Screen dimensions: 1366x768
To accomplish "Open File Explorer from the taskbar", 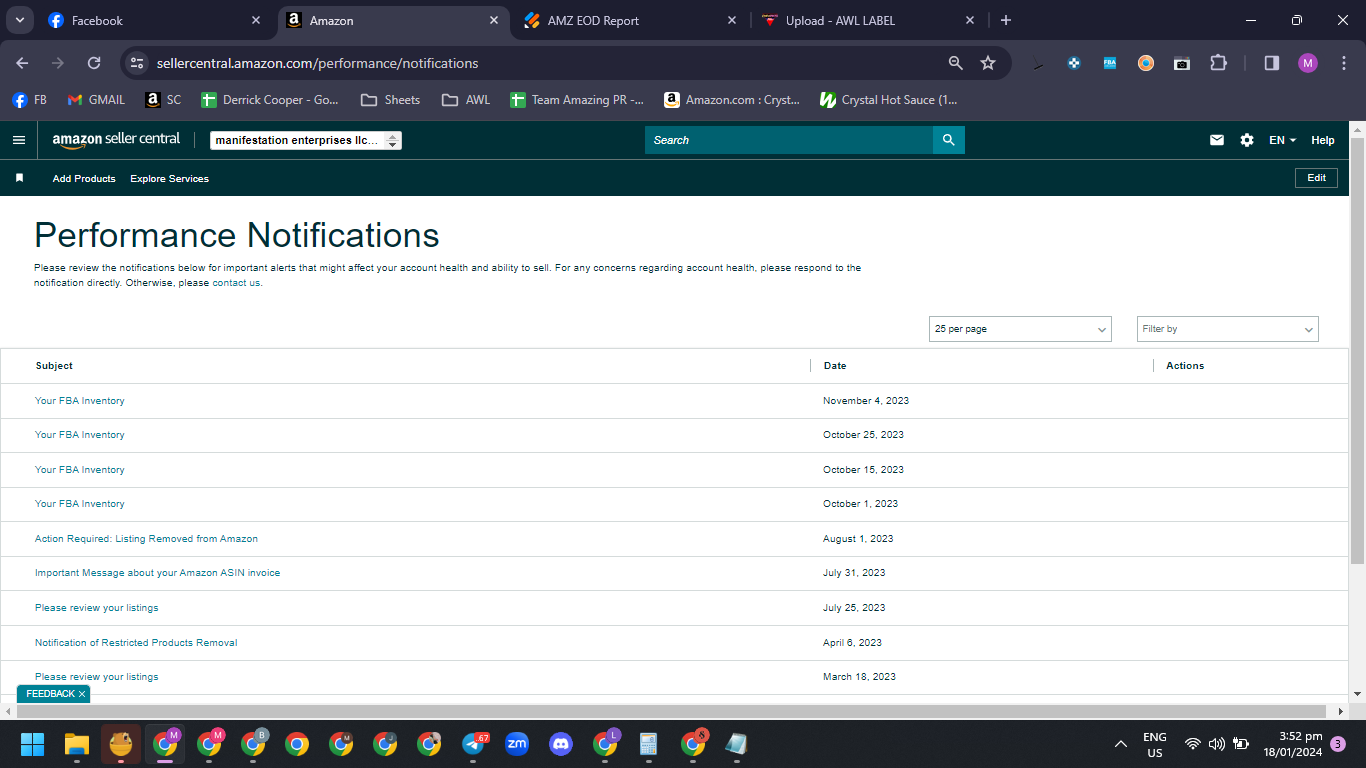I will [x=77, y=744].
